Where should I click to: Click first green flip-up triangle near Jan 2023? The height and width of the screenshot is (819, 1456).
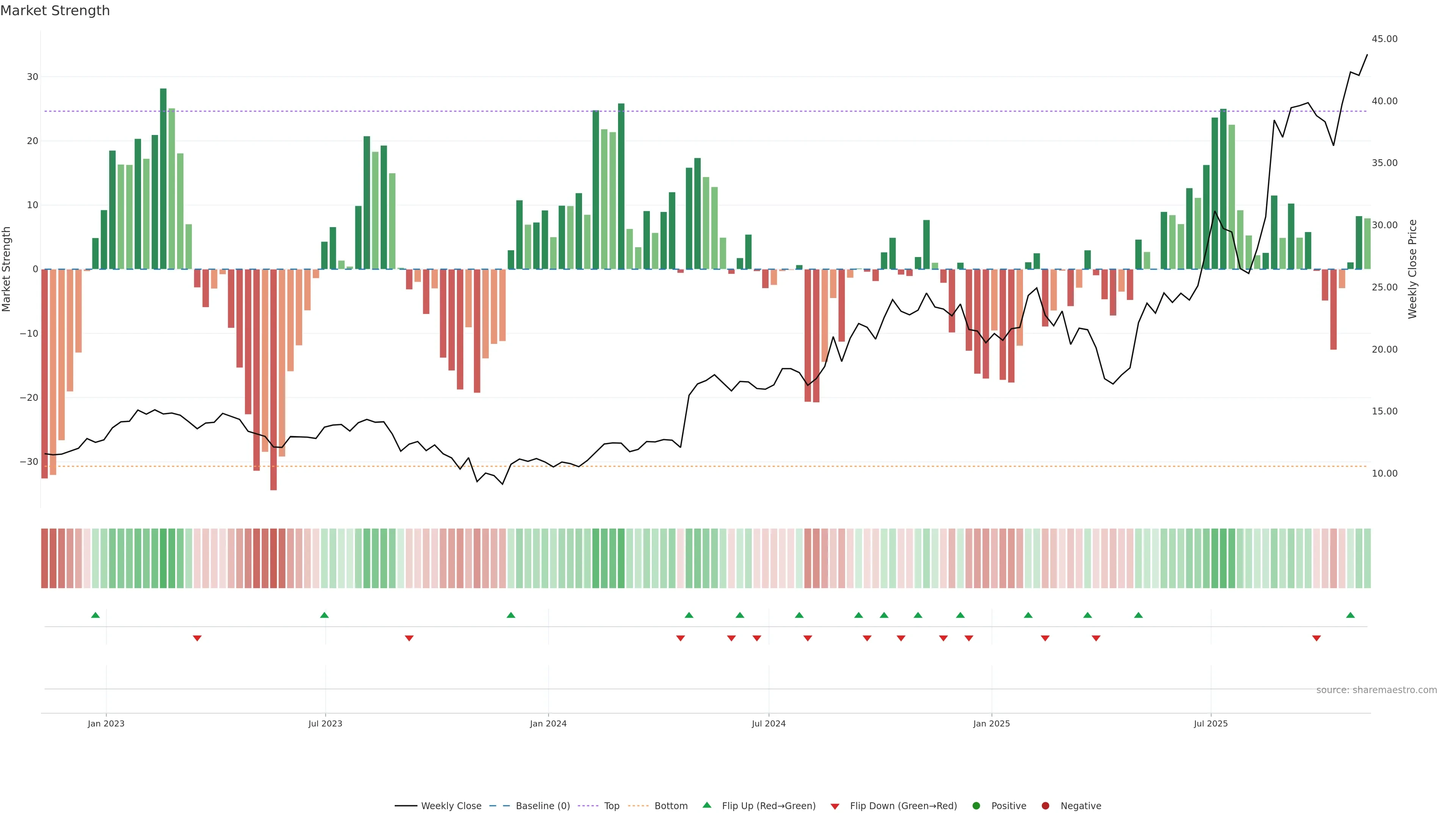[x=96, y=615]
